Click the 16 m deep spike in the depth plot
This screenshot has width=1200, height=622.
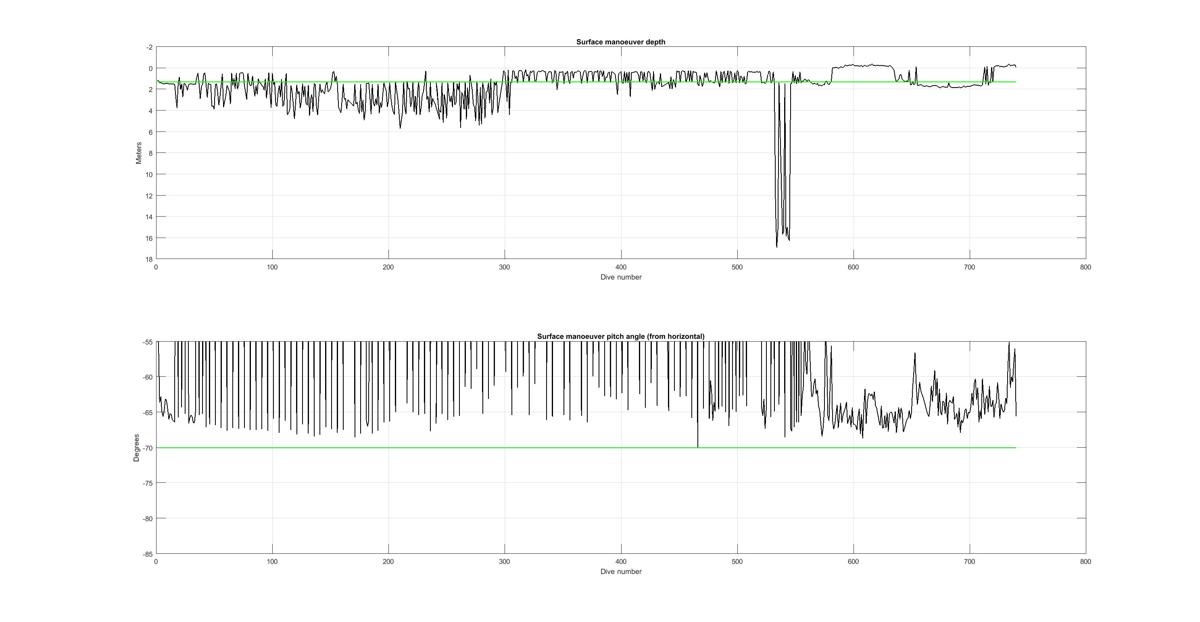click(x=782, y=165)
